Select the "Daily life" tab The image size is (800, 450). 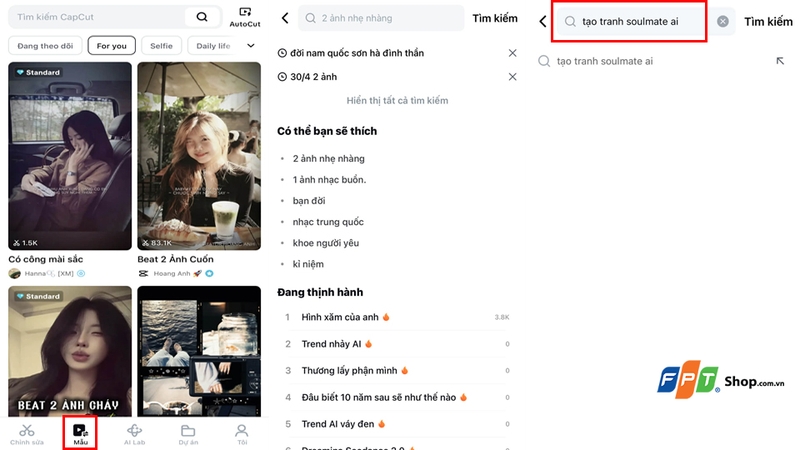coord(213,45)
